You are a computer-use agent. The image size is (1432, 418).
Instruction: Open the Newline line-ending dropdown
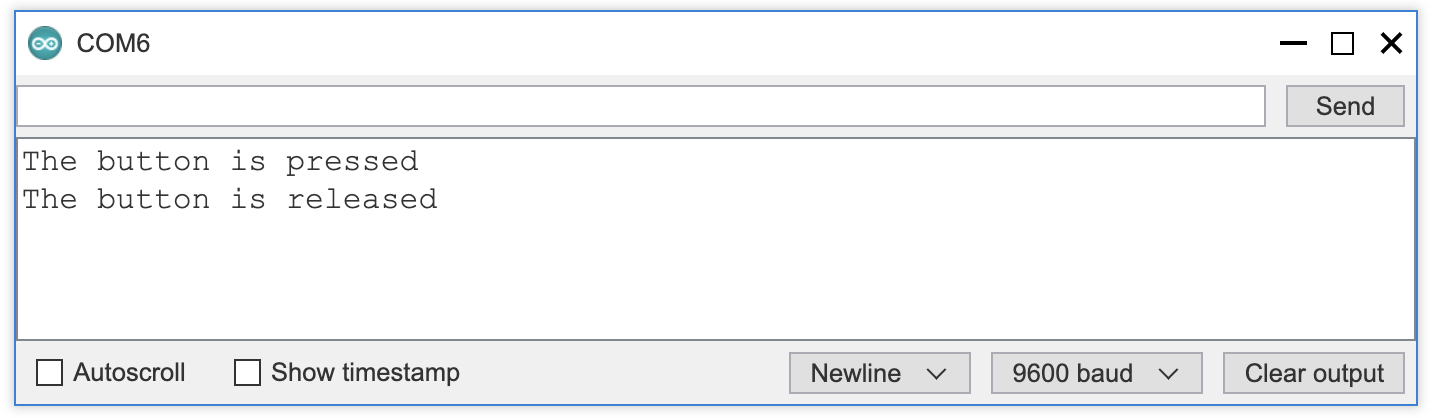pos(879,373)
